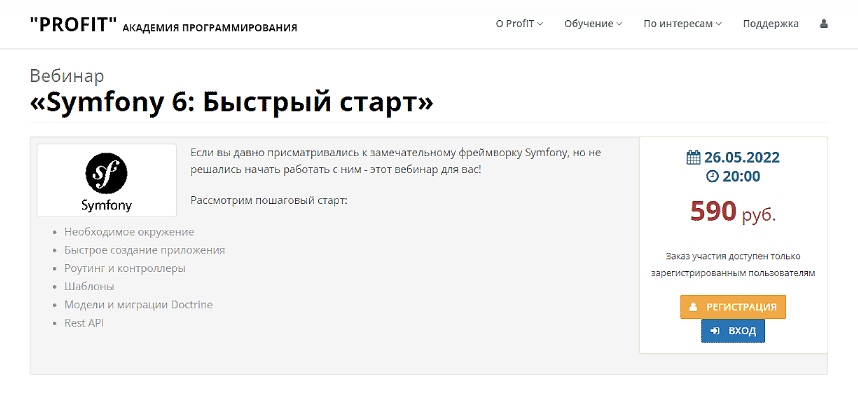
Task: Click the «Вебинар» label above the title
Action: click(67, 76)
